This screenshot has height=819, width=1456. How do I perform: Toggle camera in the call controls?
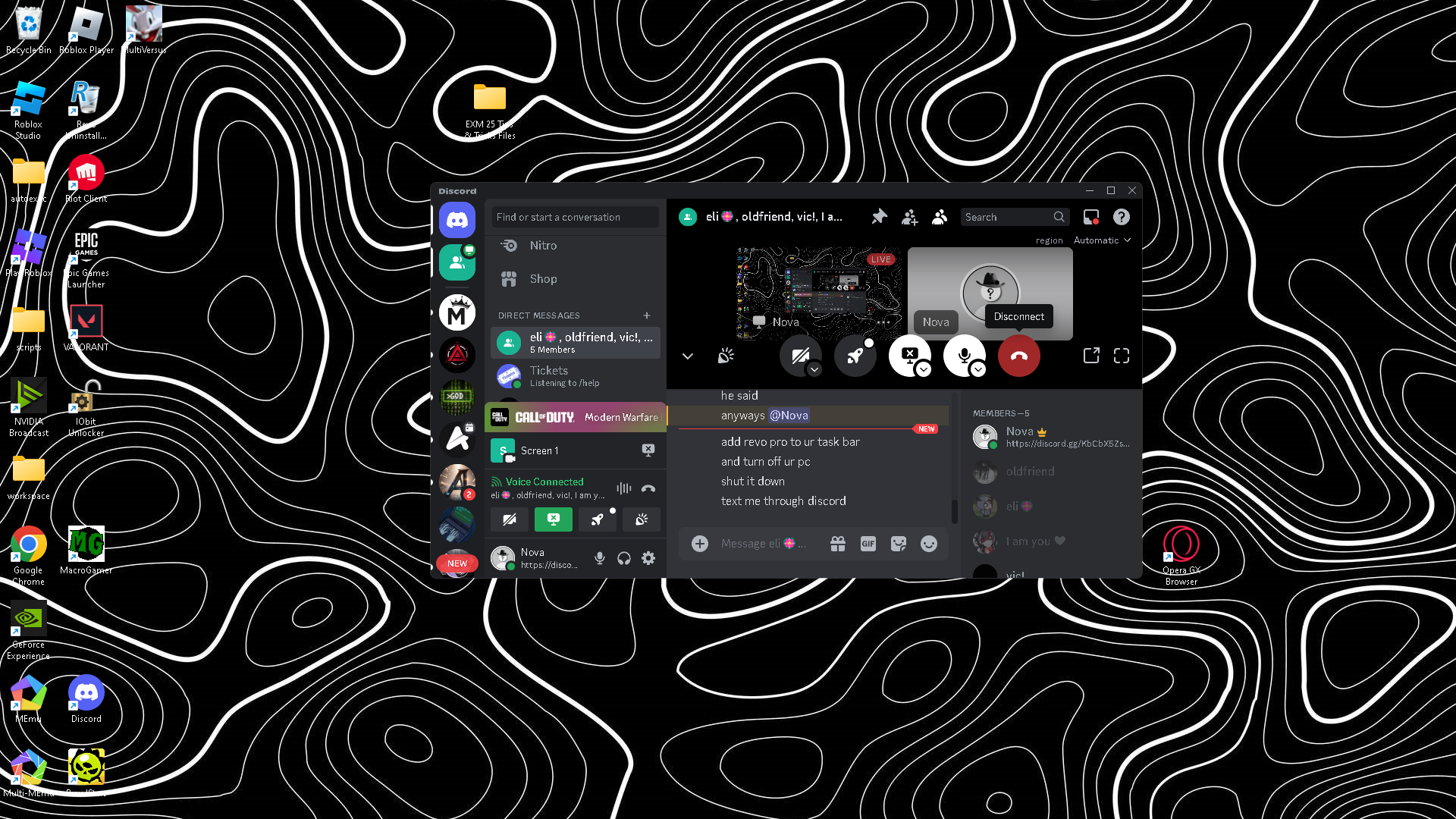(799, 355)
